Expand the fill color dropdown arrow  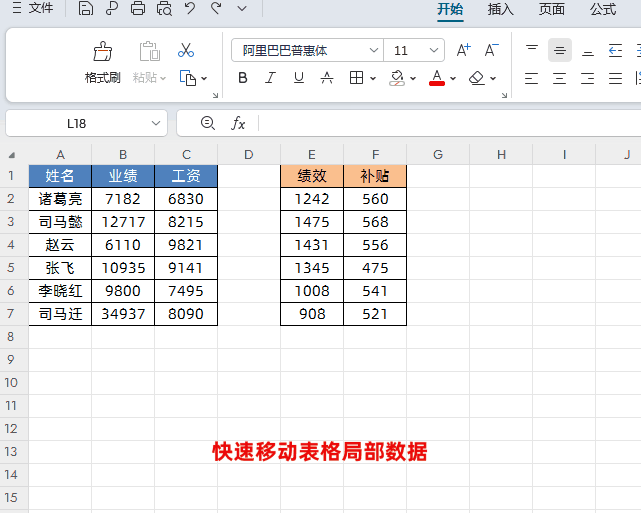413,78
